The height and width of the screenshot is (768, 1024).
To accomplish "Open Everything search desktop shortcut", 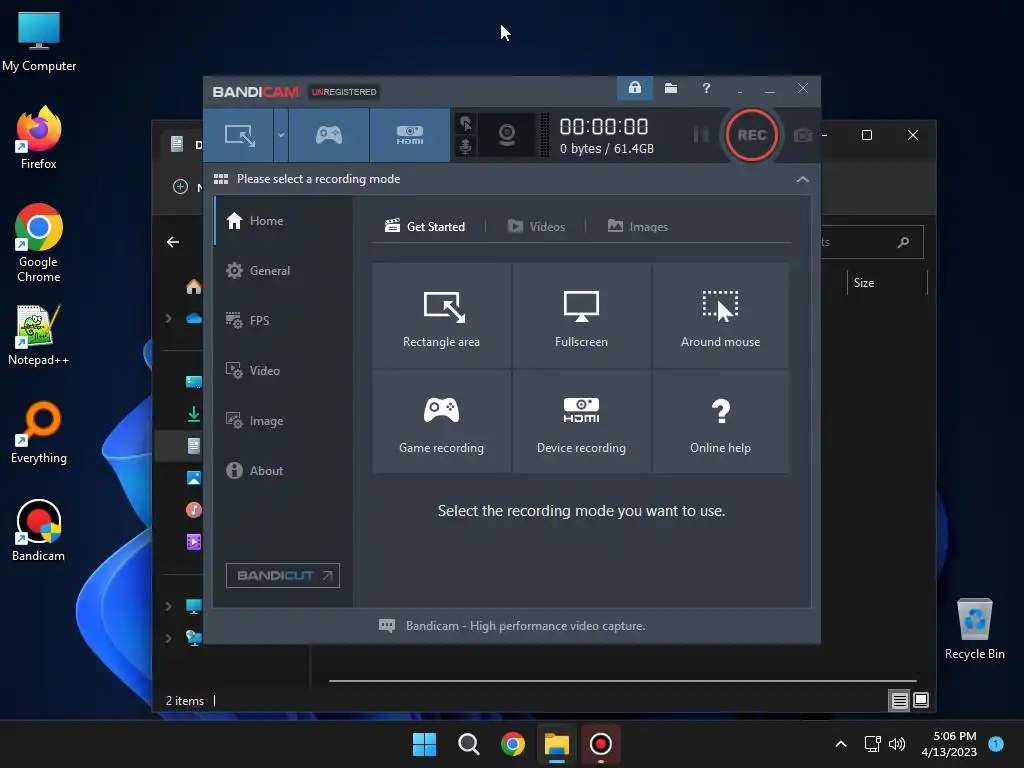I will (39, 432).
